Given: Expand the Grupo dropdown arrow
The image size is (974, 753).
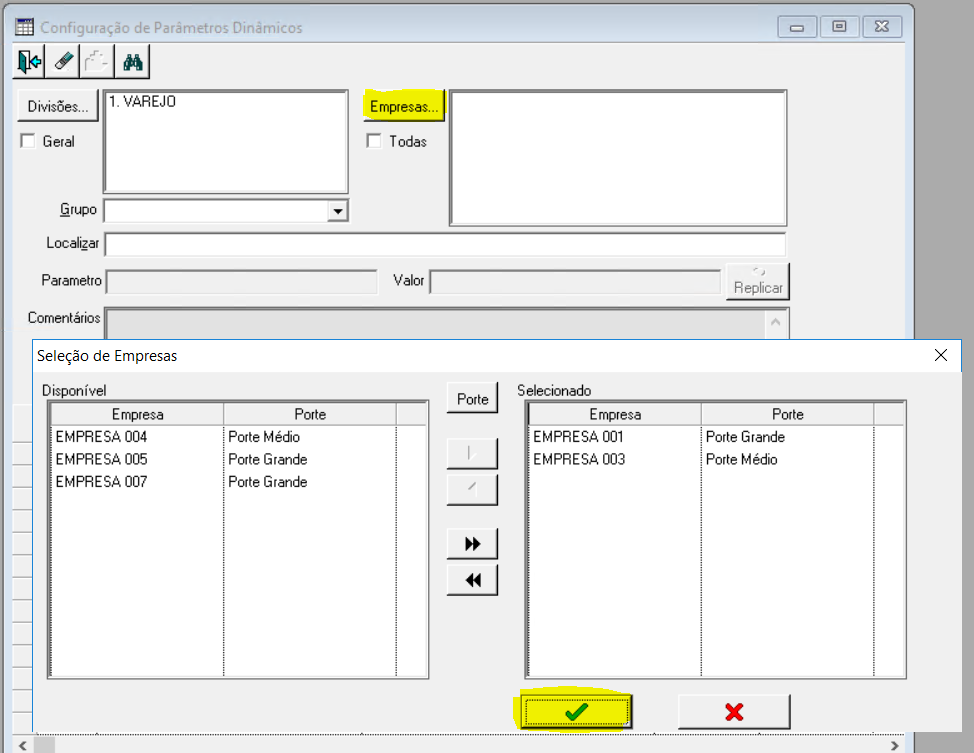Looking at the screenshot, I should click(337, 211).
